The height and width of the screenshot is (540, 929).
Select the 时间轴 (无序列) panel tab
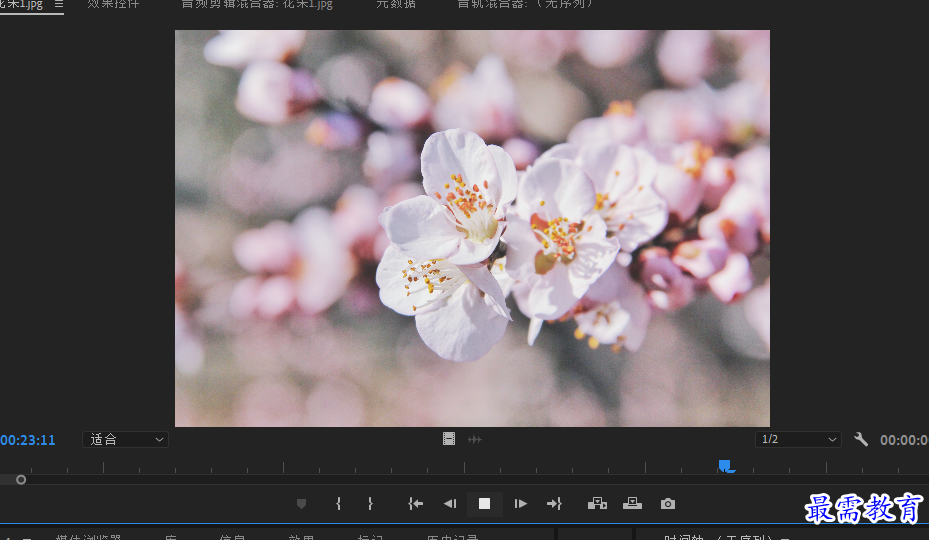(x=720, y=536)
